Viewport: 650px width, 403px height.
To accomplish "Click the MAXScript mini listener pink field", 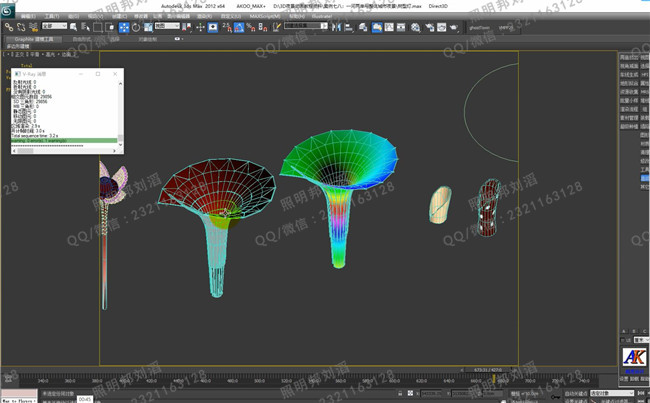I will point(19,393).
